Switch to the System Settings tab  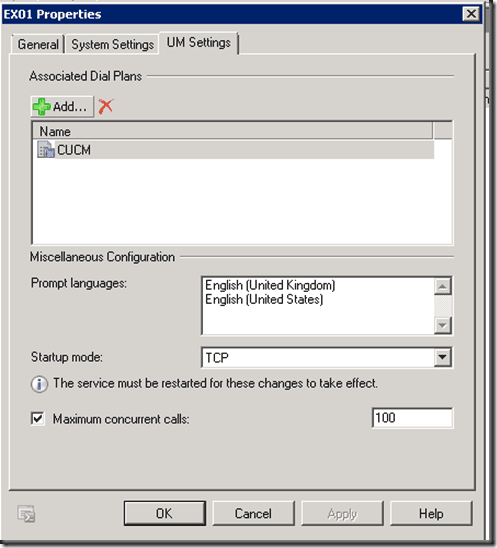point(113,44)
